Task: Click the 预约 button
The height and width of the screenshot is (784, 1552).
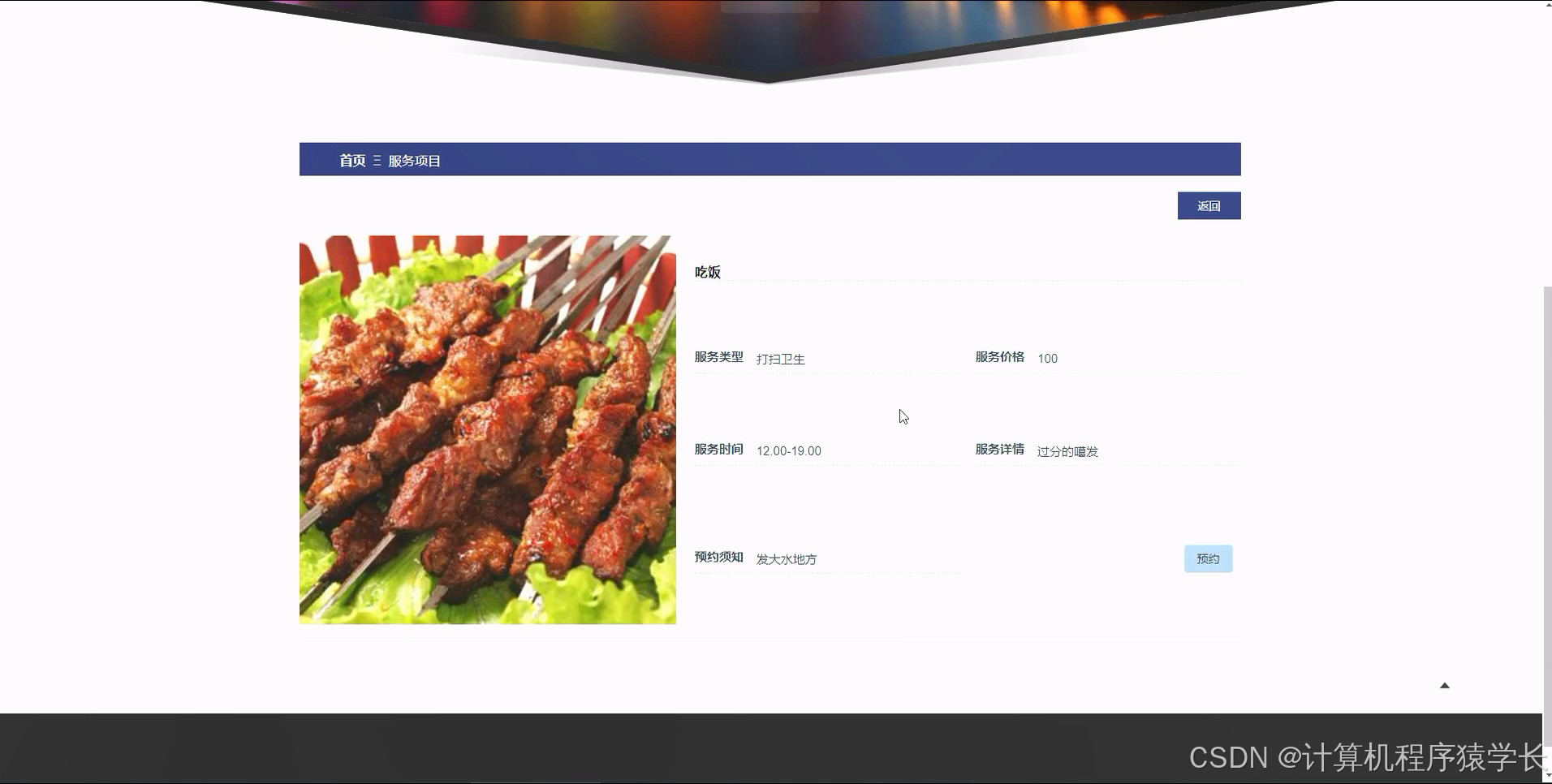Action: click(x=1208, y=558)
